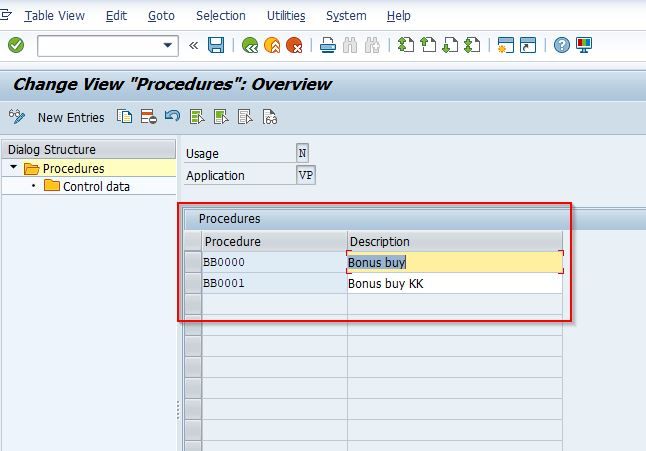Click Customize Local Layout monitor icon
The width and height of the screenshot is (646, 451).
[584, 45]
